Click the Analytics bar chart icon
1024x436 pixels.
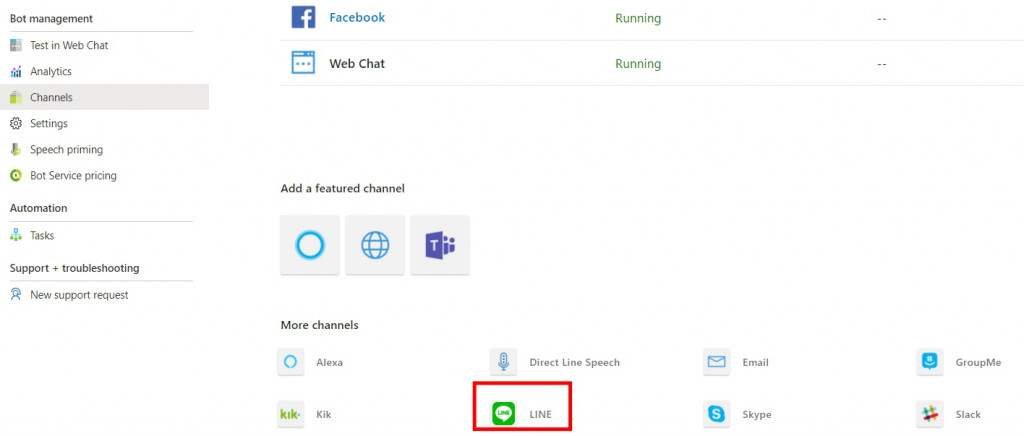coord(16,72)
